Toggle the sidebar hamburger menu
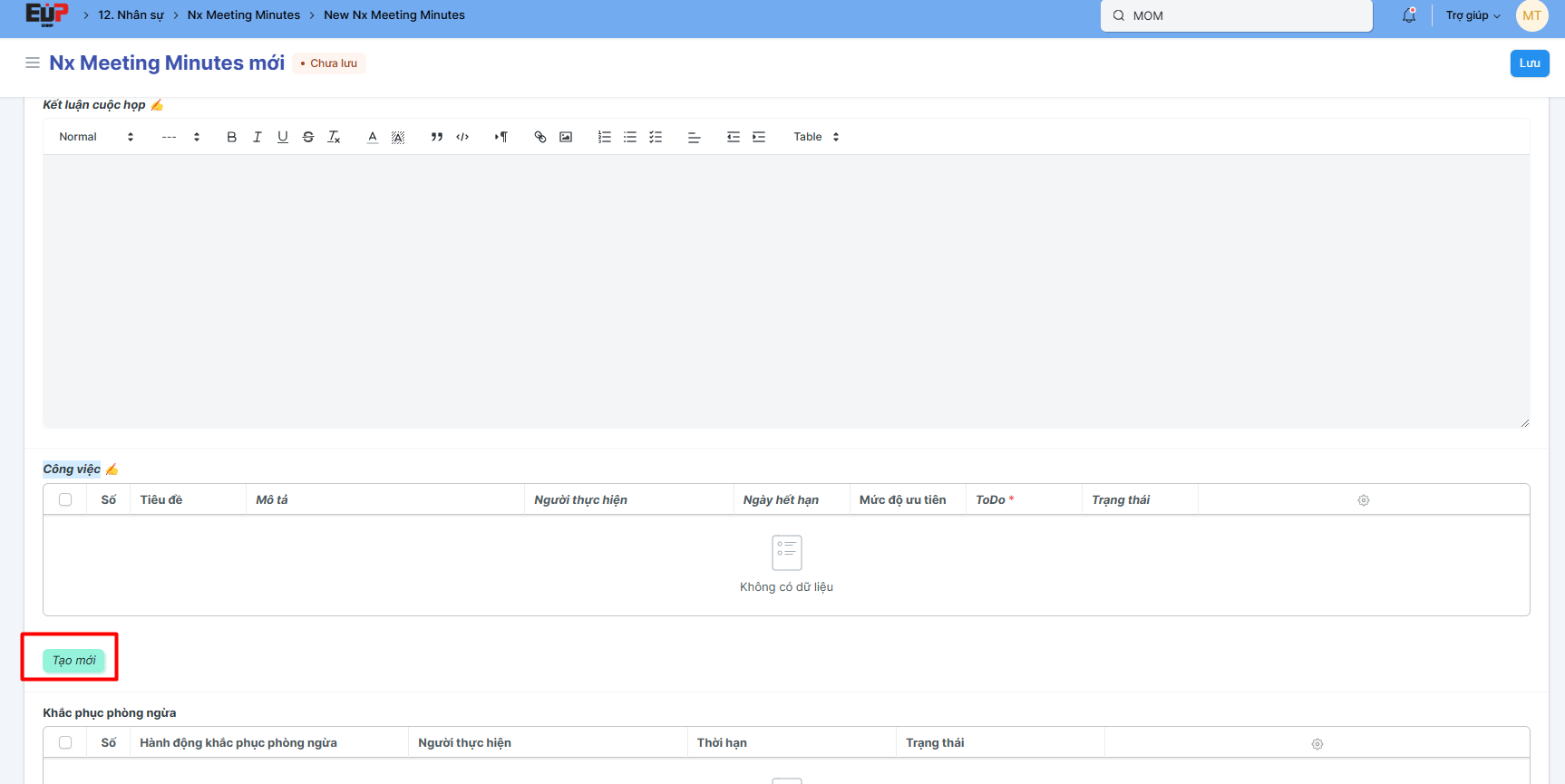This screenshot has height=784, width=1565. pyautogui.click(x=33, y=63)
